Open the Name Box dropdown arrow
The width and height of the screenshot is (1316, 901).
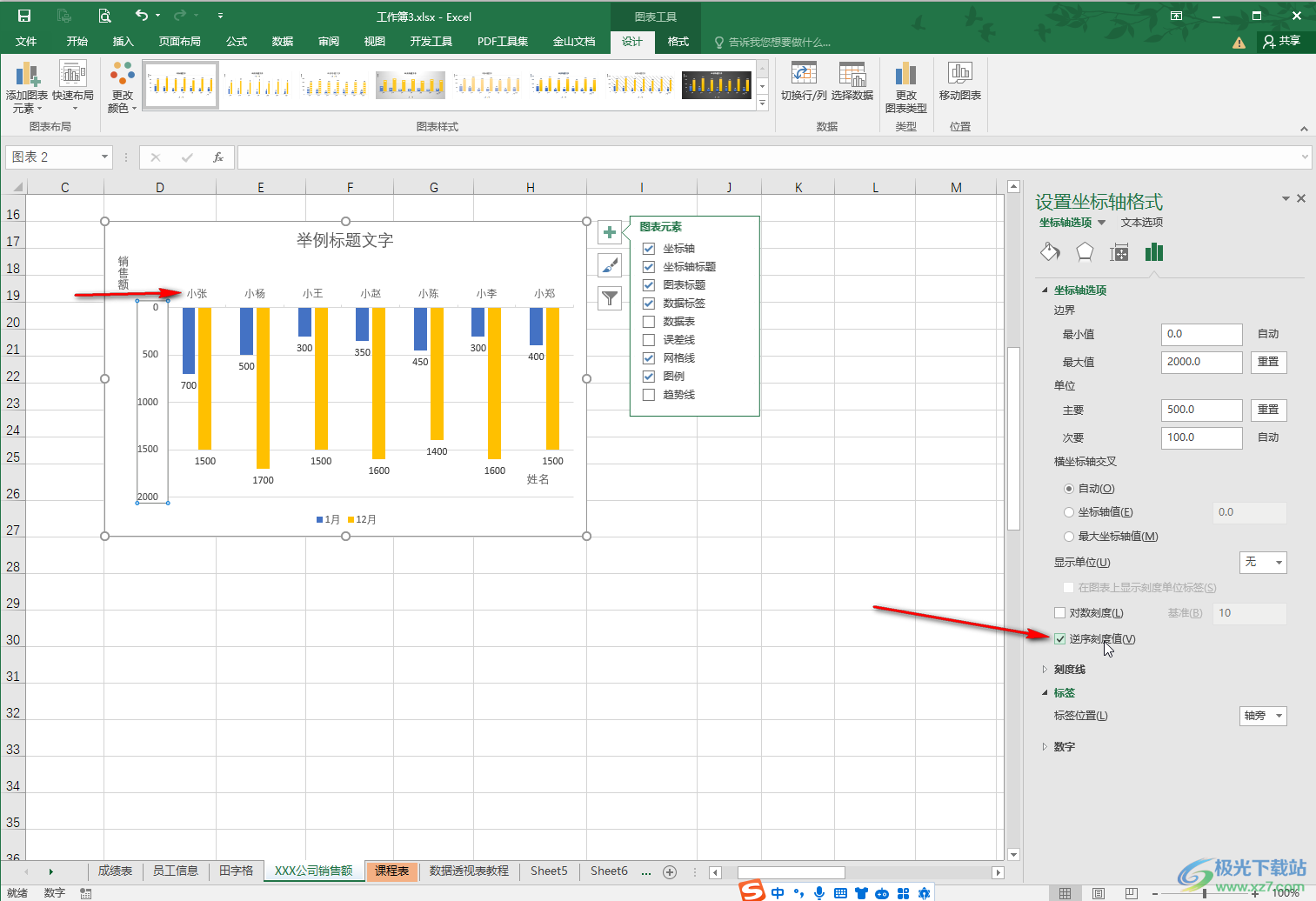pyautogui.click(x=104, y=157)
